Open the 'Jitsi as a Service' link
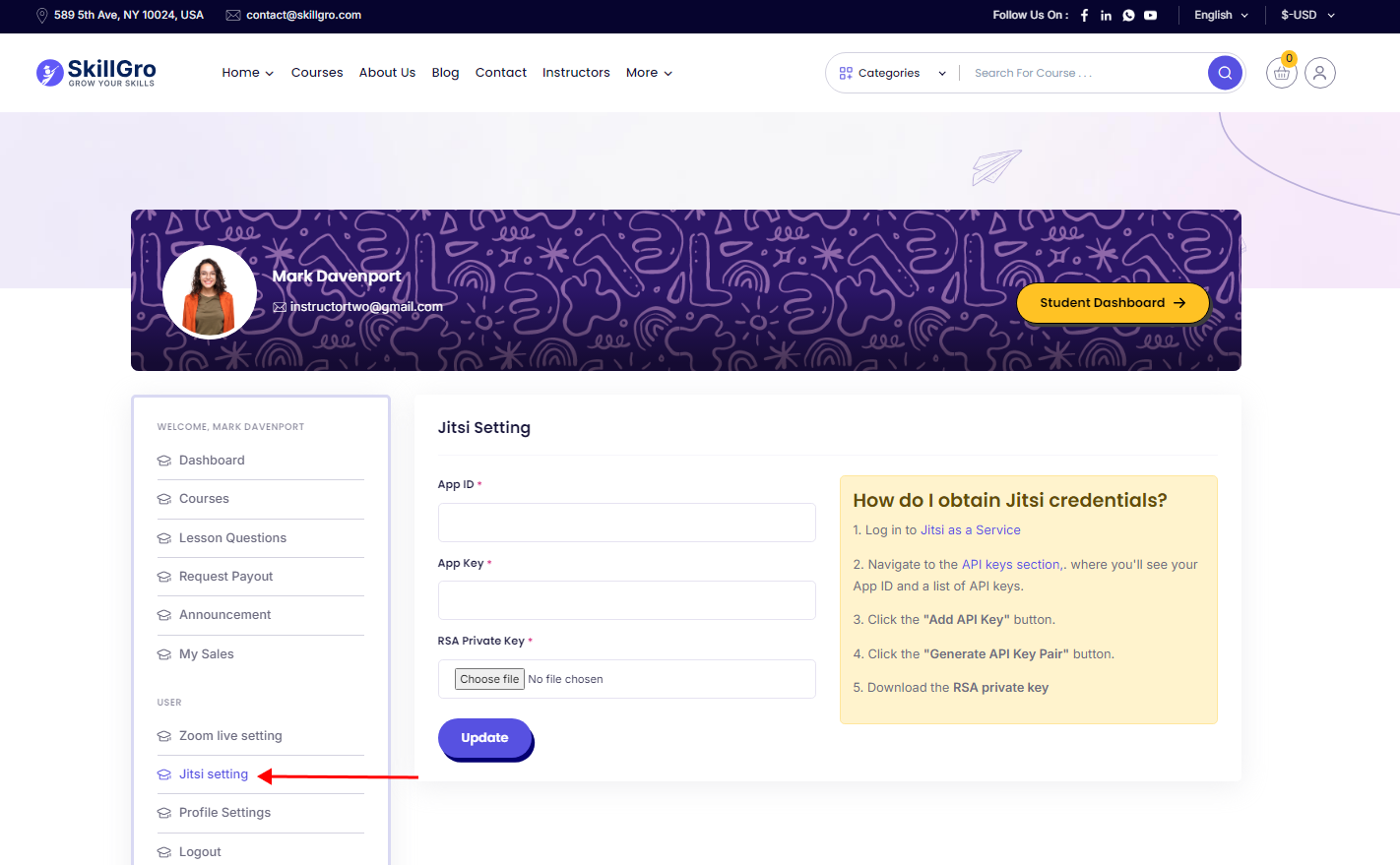1400x865 pixels. click(970, 530)
